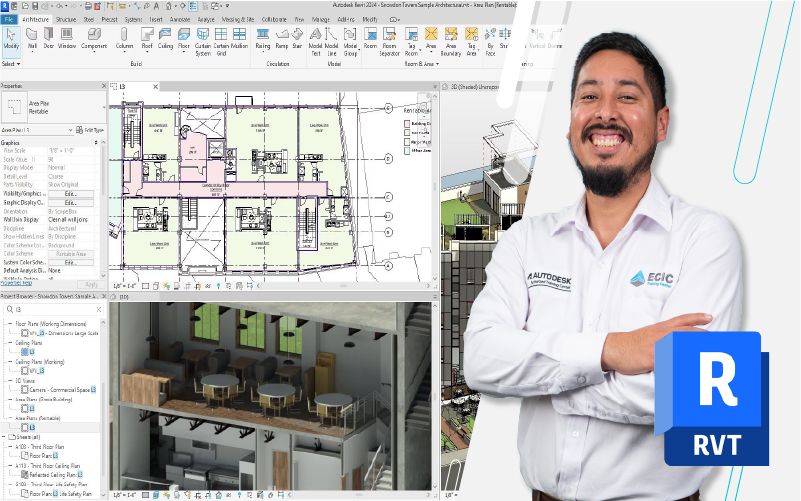Select the Room tool
This screenshot has height=501, width=801.
(x=370, y=39)
